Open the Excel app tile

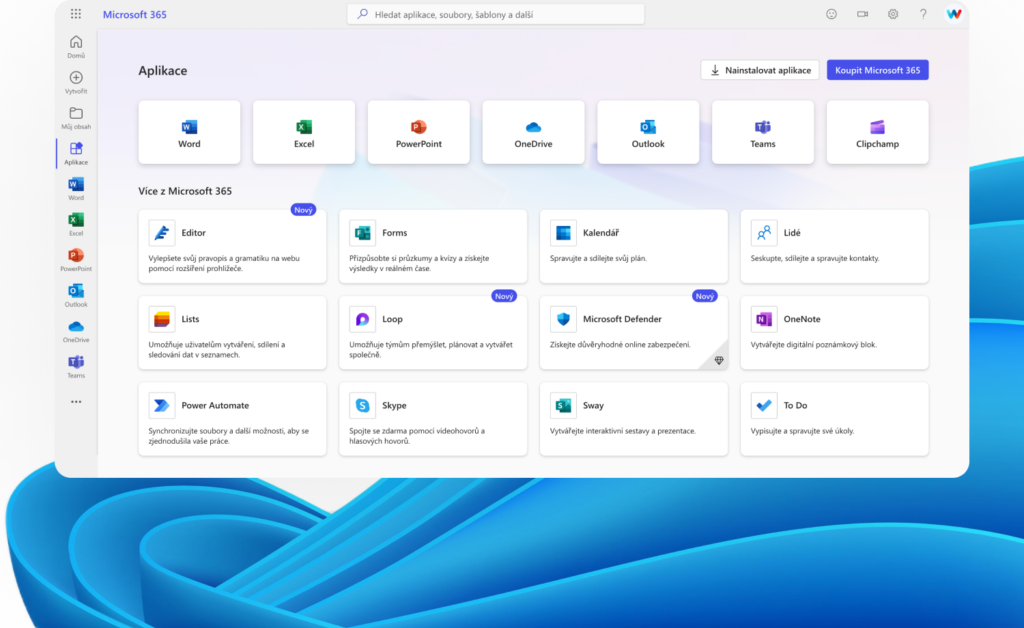(304, 132)
